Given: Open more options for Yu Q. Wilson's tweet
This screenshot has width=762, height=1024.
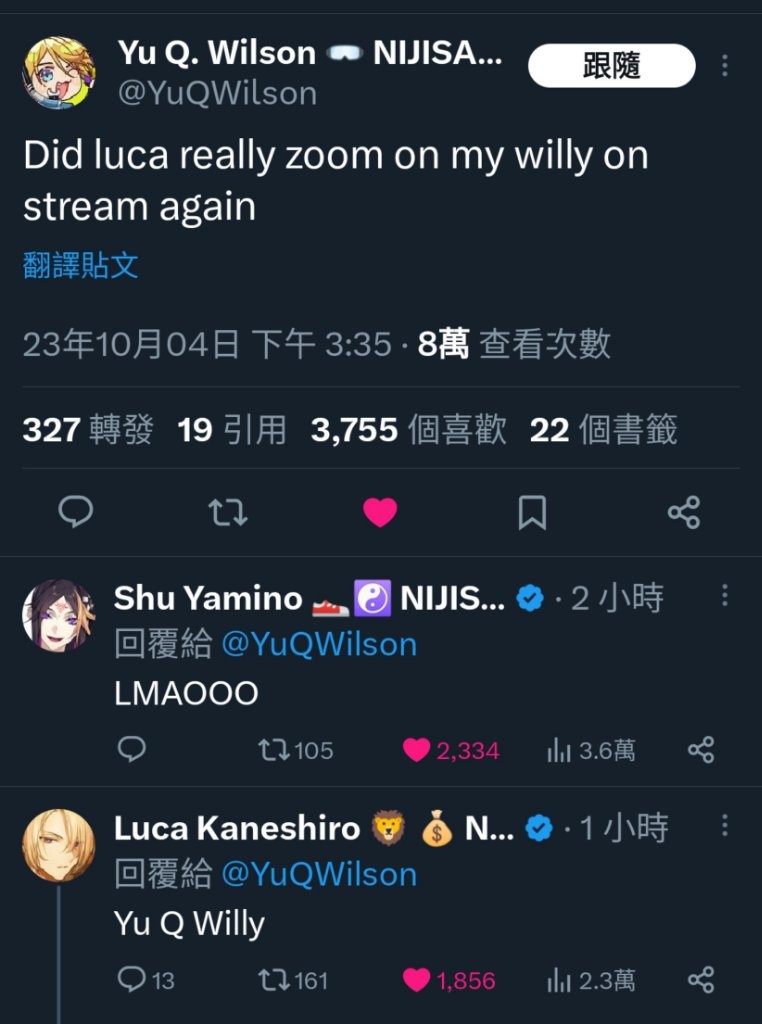Looking at the screenshot, I should 725,65.
